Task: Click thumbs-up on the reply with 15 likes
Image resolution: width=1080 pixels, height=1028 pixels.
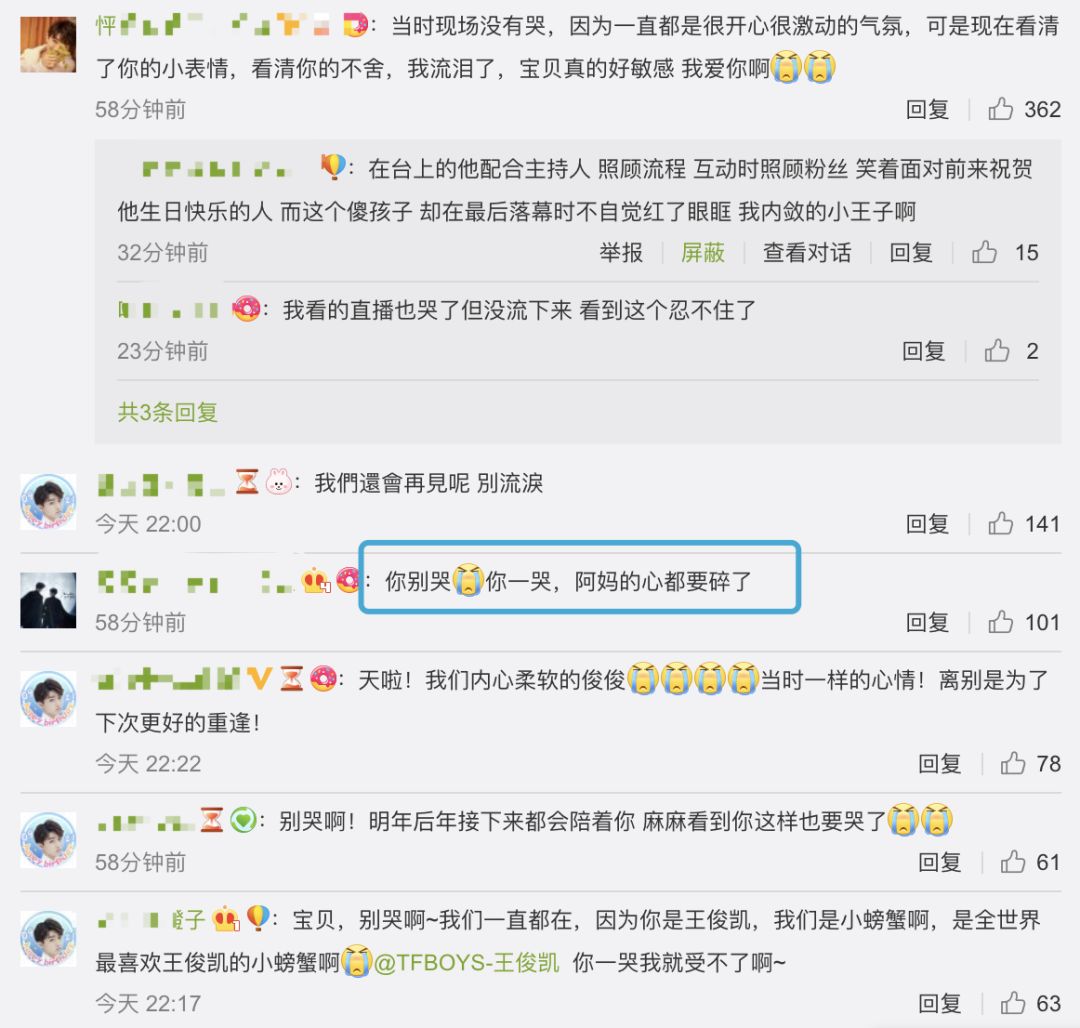Action: (x=984, y=252)
